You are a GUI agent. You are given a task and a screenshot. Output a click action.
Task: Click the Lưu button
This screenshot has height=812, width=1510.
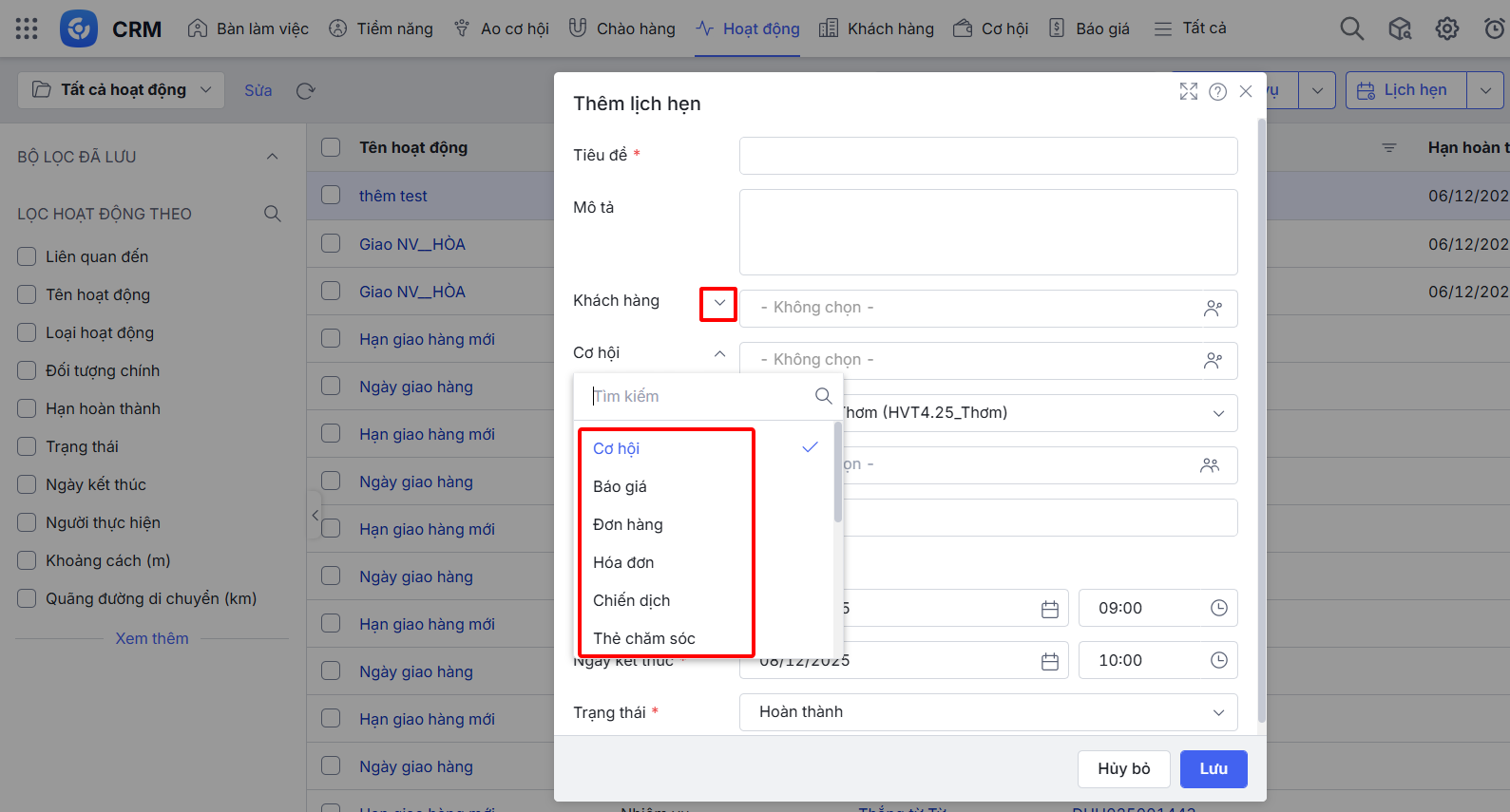coord(1213,768)
